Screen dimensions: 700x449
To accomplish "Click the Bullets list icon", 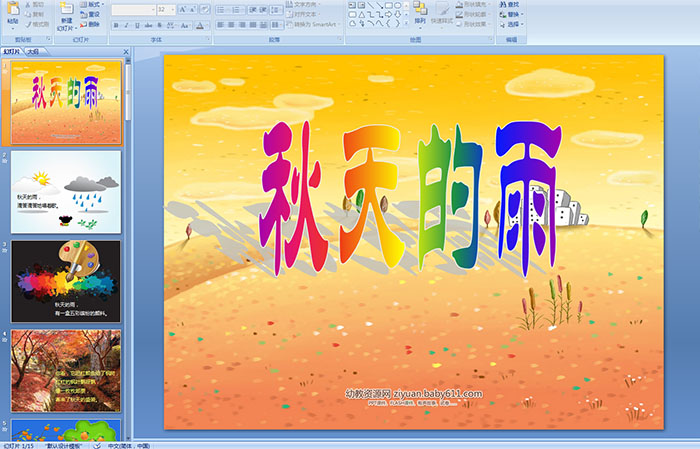I will click(221, 9).
